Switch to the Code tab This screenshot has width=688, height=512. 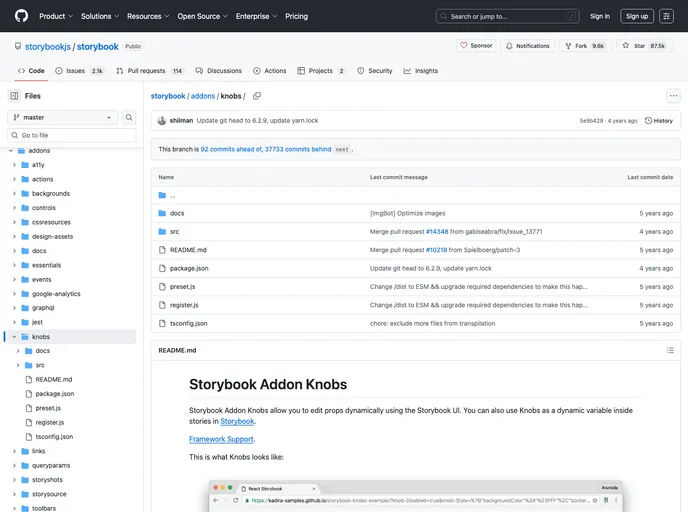(x=31, y=71)
